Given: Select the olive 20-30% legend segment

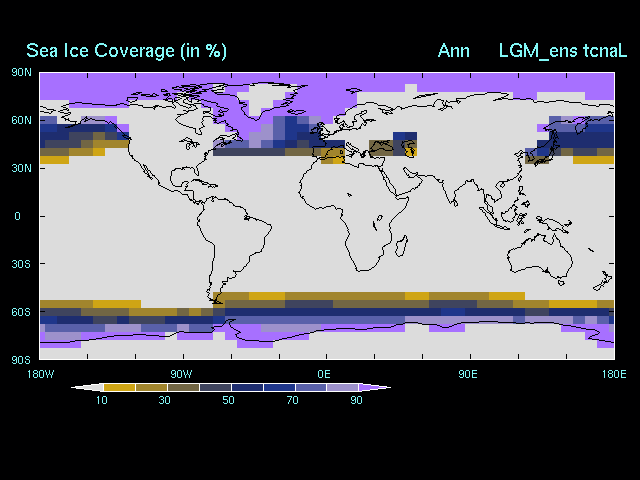Looking at the screenshot, I should point(150,387).
